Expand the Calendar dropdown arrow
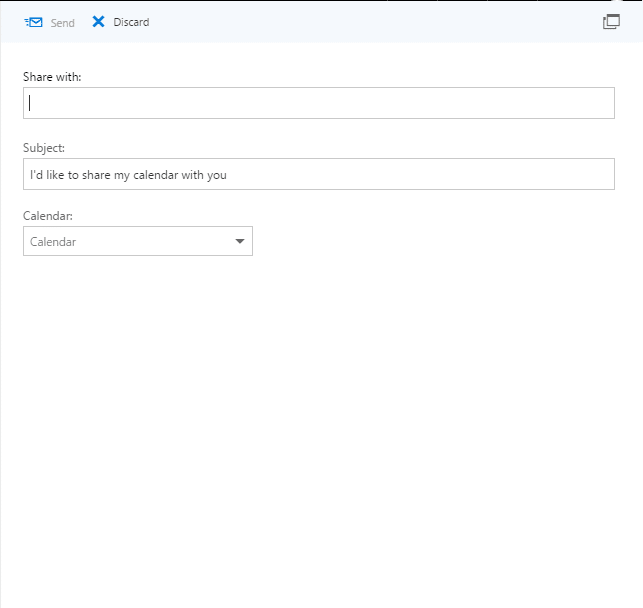Image resolution: width=643 pixels, height=608 pixels. point(240,241)
